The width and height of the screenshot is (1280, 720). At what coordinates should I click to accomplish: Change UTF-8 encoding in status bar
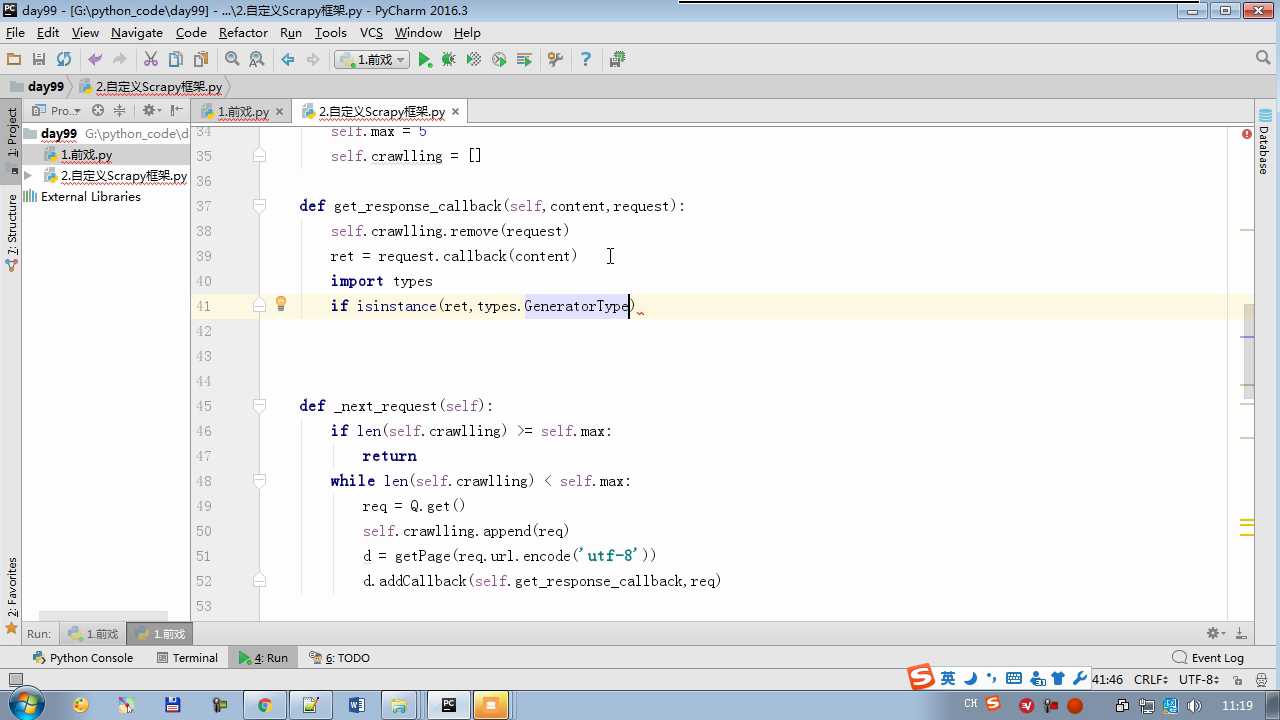(1199, 679)
